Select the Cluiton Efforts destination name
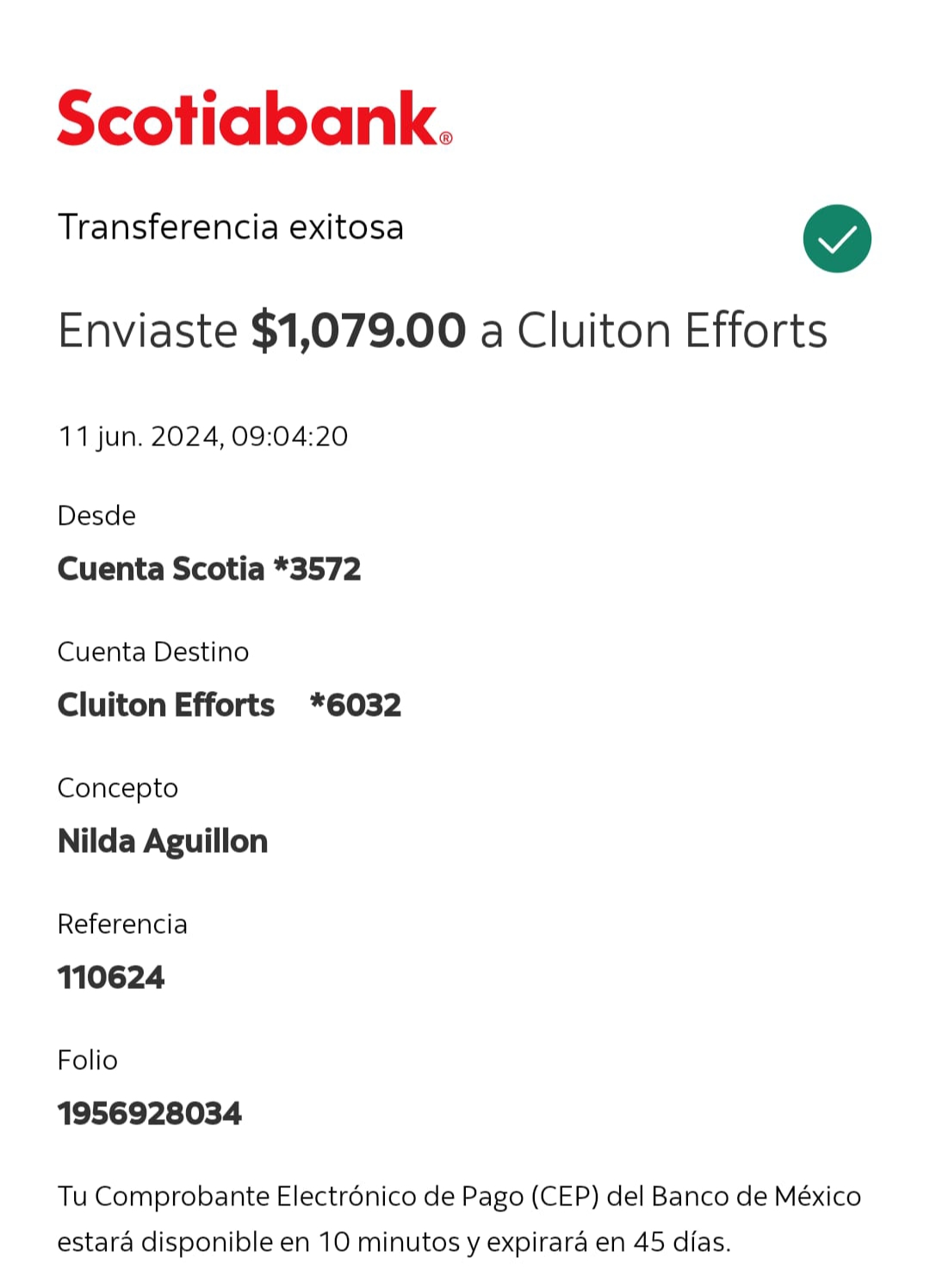Screen dimensions: 930x1288 click(x=166, y=705)
